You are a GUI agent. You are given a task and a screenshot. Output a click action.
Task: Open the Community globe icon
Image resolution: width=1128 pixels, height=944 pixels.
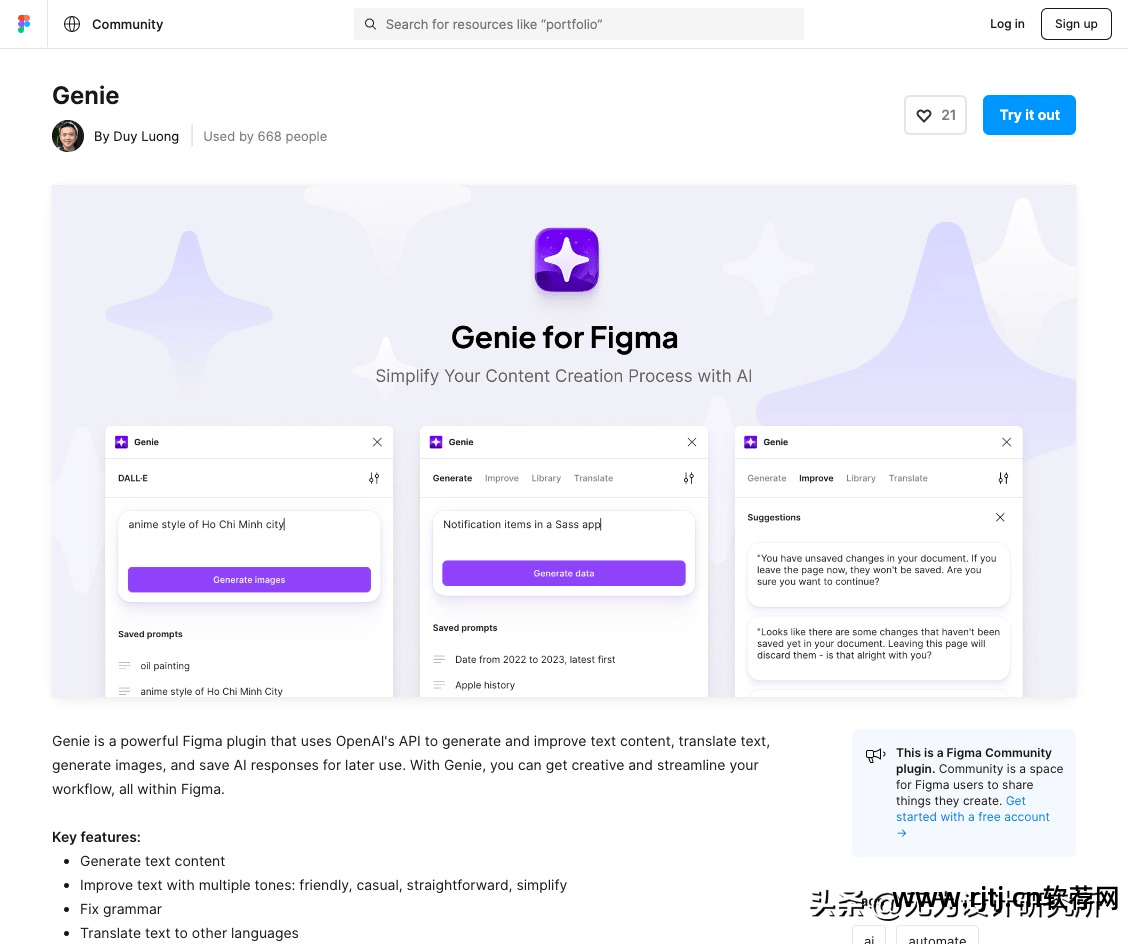tap(72, 24)
